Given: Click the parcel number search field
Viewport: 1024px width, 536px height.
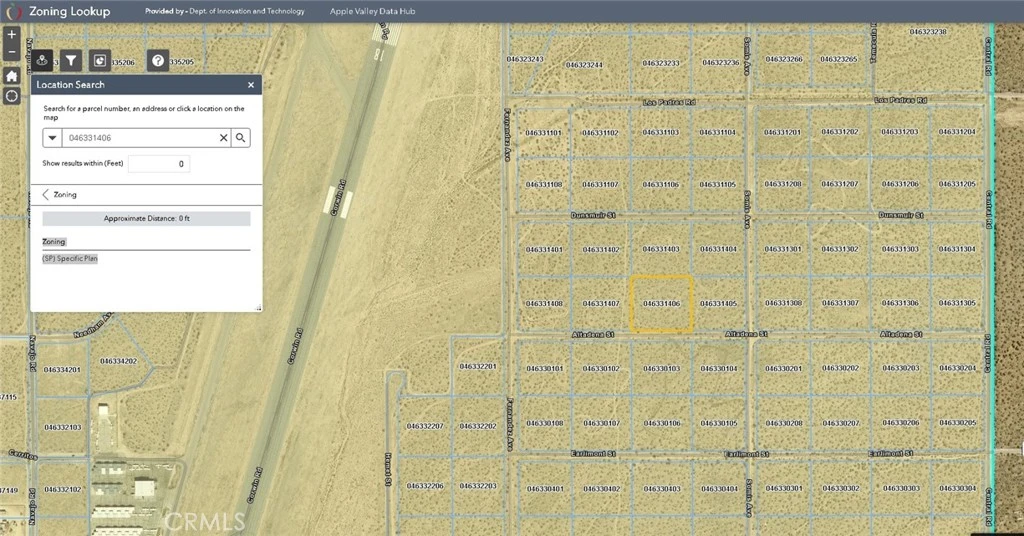Looking at the screenshot, I should click(x=140, y=138).
